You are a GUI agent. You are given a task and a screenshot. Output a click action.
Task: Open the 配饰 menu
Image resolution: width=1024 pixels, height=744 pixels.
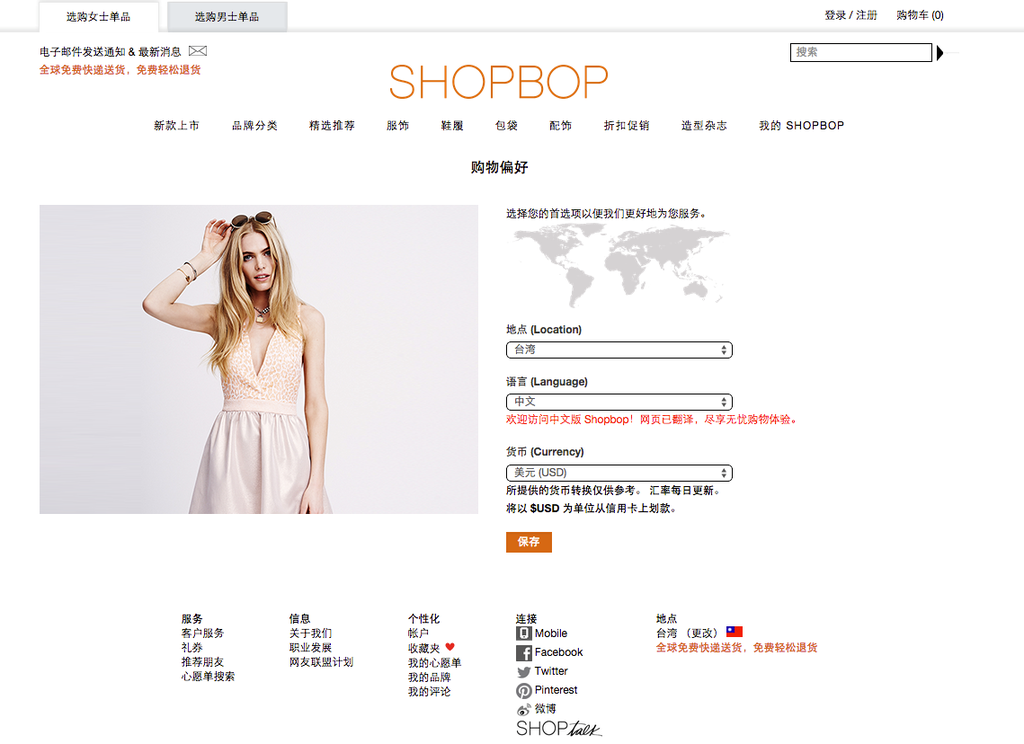[x=560, y=125]
